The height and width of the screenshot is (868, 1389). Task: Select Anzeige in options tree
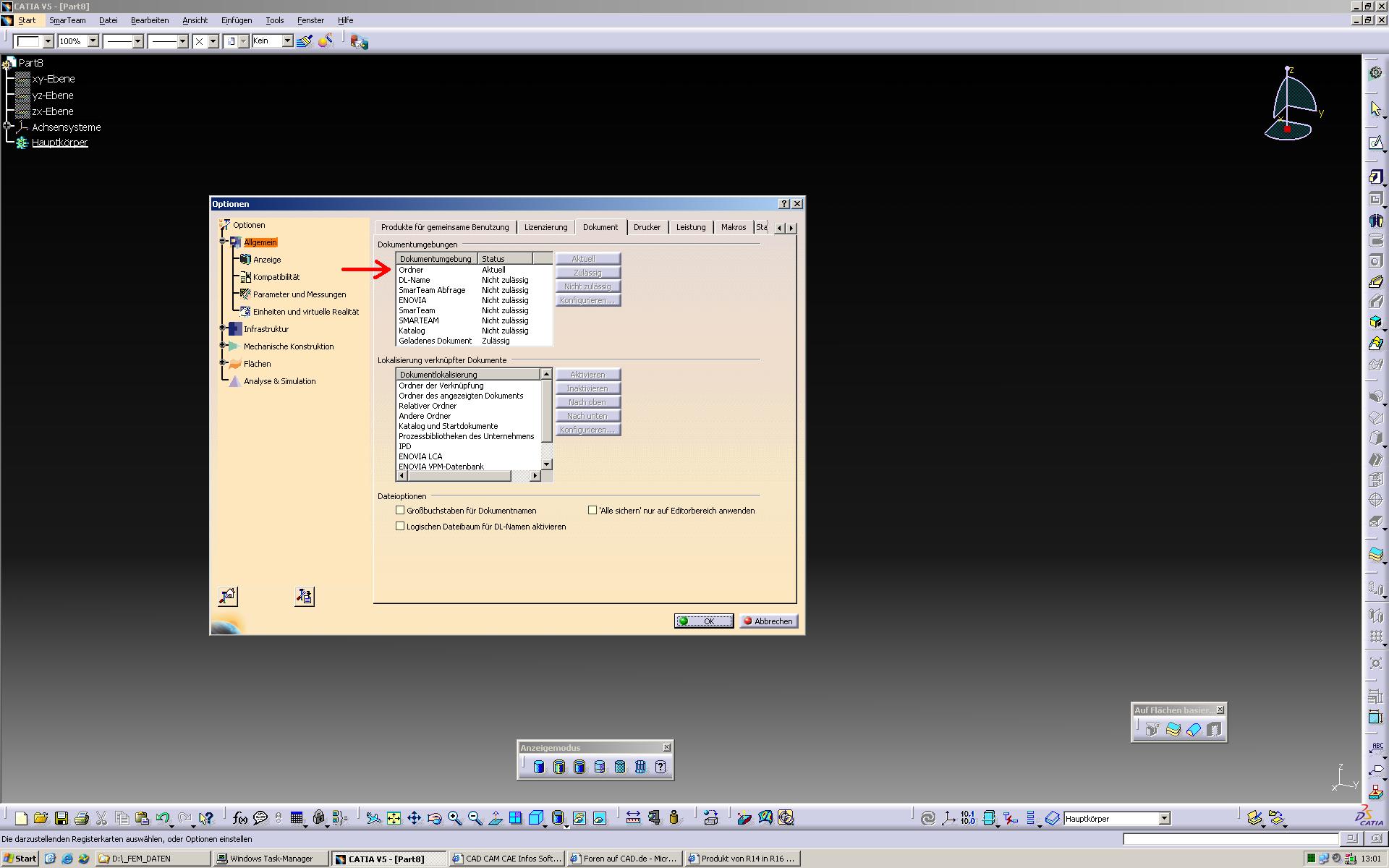coord(267,260)
